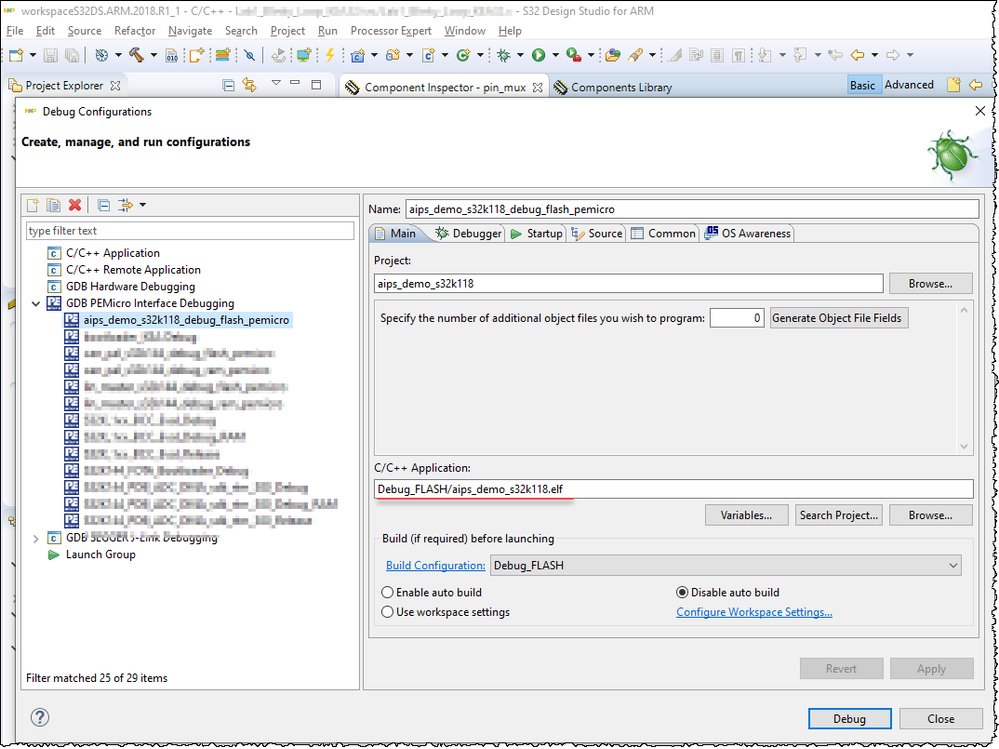The image size is (999, 749).
Task: Click the new source file icon with plus
Action: (x=197, y=55)
